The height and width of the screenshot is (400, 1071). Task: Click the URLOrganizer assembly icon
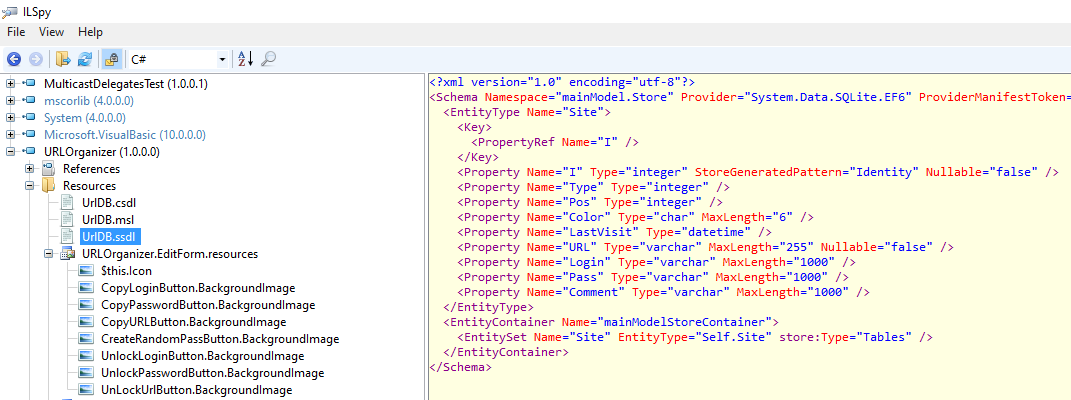tap(29, 152)
